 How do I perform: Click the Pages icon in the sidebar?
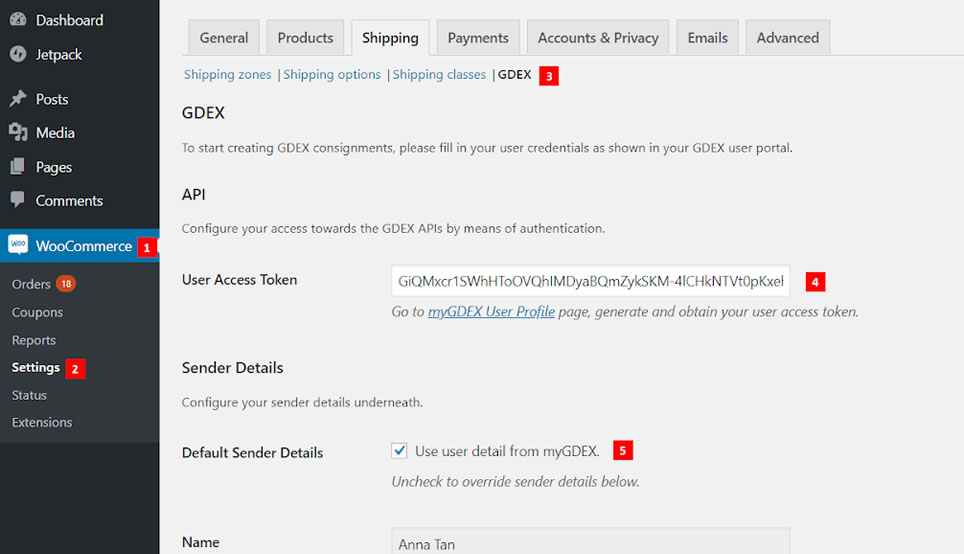coord(18,166)
